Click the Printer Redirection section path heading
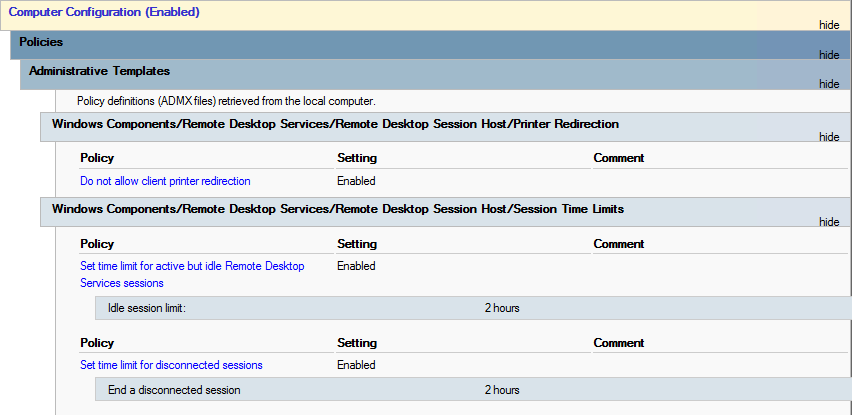The image size is (852, 415). (x=335, y=124)
